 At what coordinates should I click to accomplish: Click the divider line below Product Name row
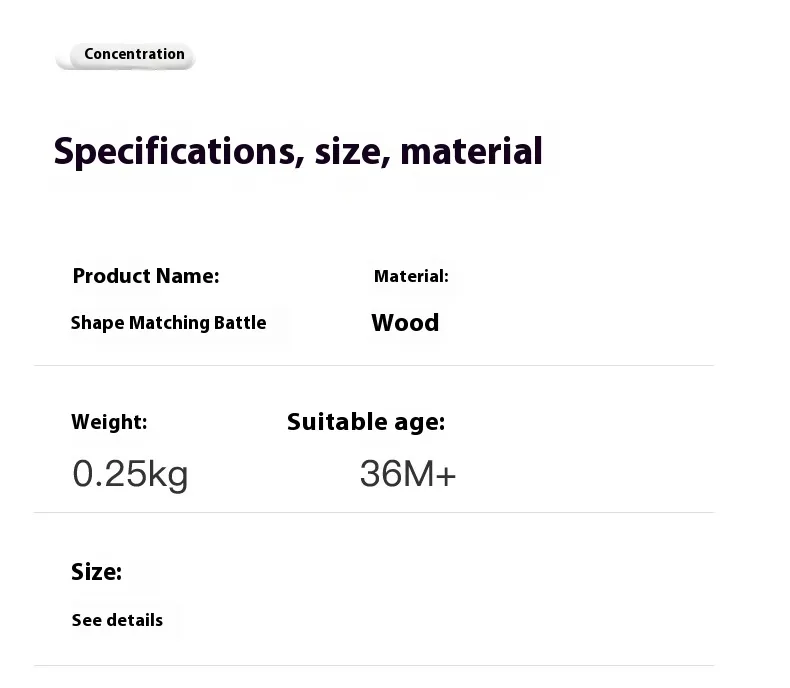(374, 366)
